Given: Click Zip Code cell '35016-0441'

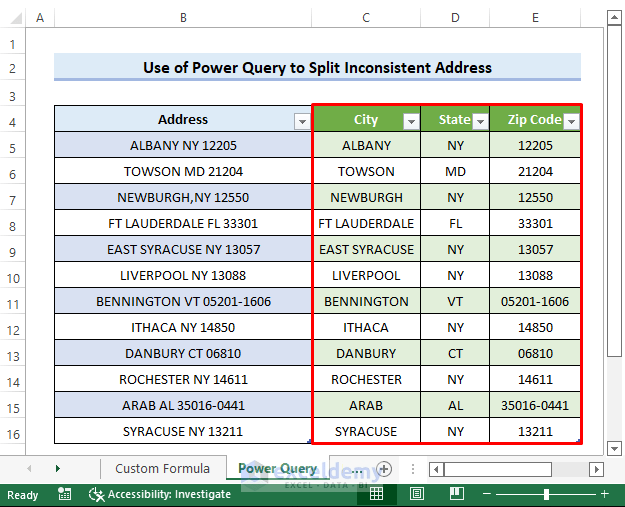Looking at the screenshot, I should [x=535, y=405].
